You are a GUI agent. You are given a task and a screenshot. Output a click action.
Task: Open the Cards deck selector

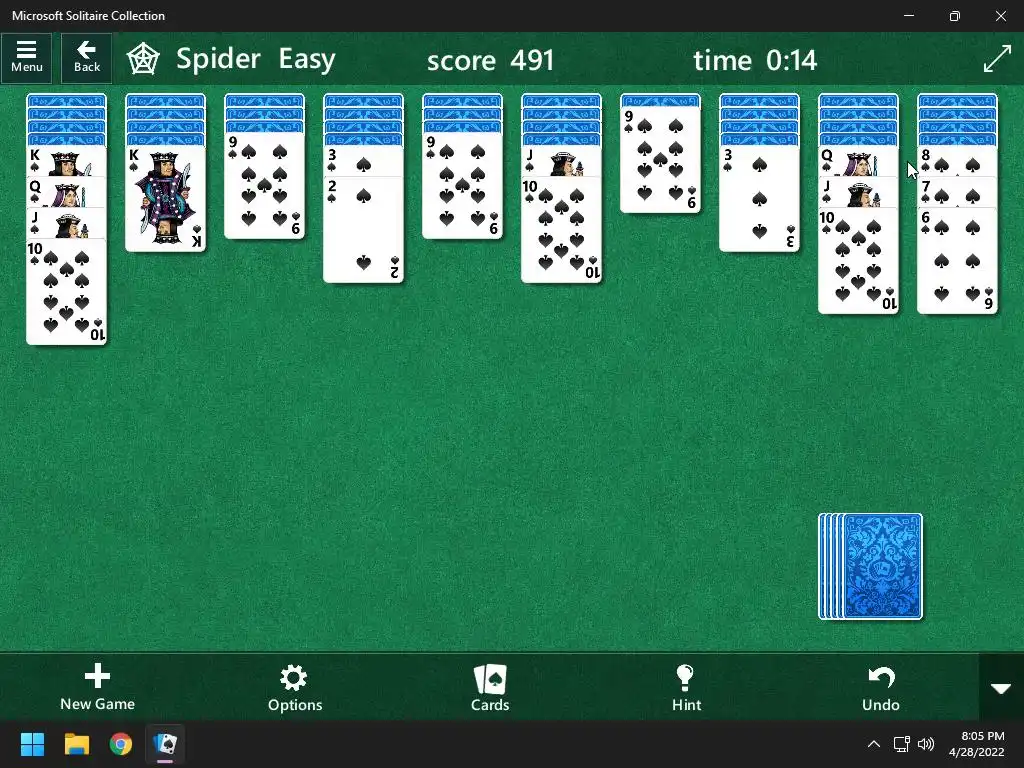pyautogui.click(x=490, y=688)
